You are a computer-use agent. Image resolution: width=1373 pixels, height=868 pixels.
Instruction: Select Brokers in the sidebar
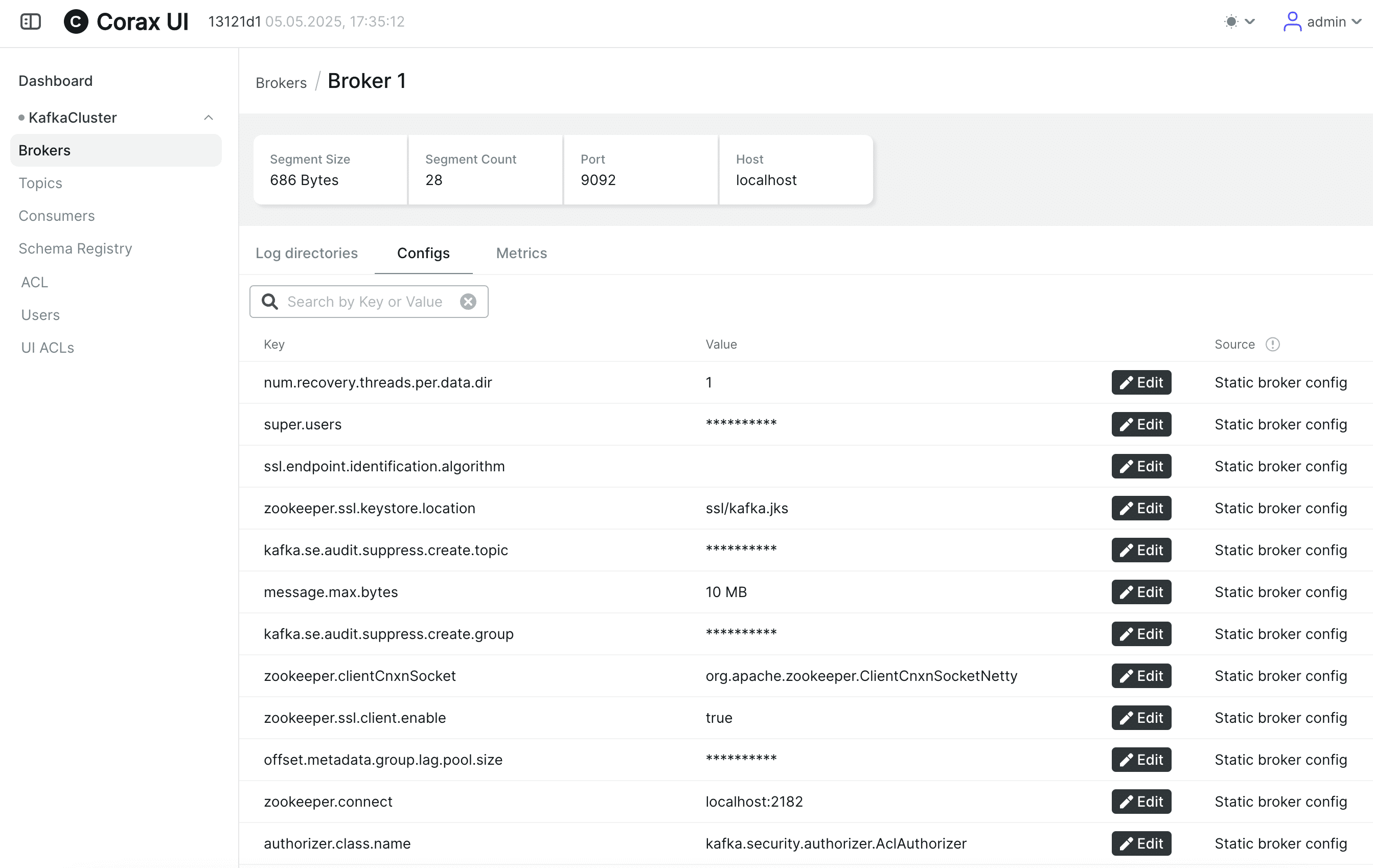click(x=116, y=151)
